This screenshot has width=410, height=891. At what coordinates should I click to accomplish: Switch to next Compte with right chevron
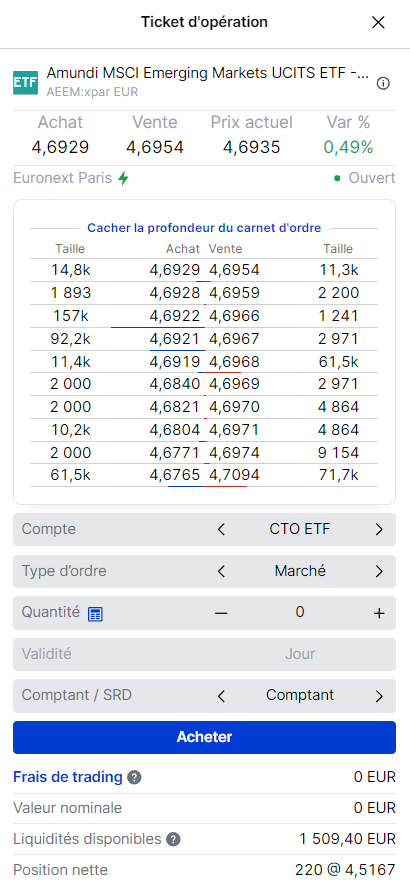pyautogui.click(x=379, y=530)
